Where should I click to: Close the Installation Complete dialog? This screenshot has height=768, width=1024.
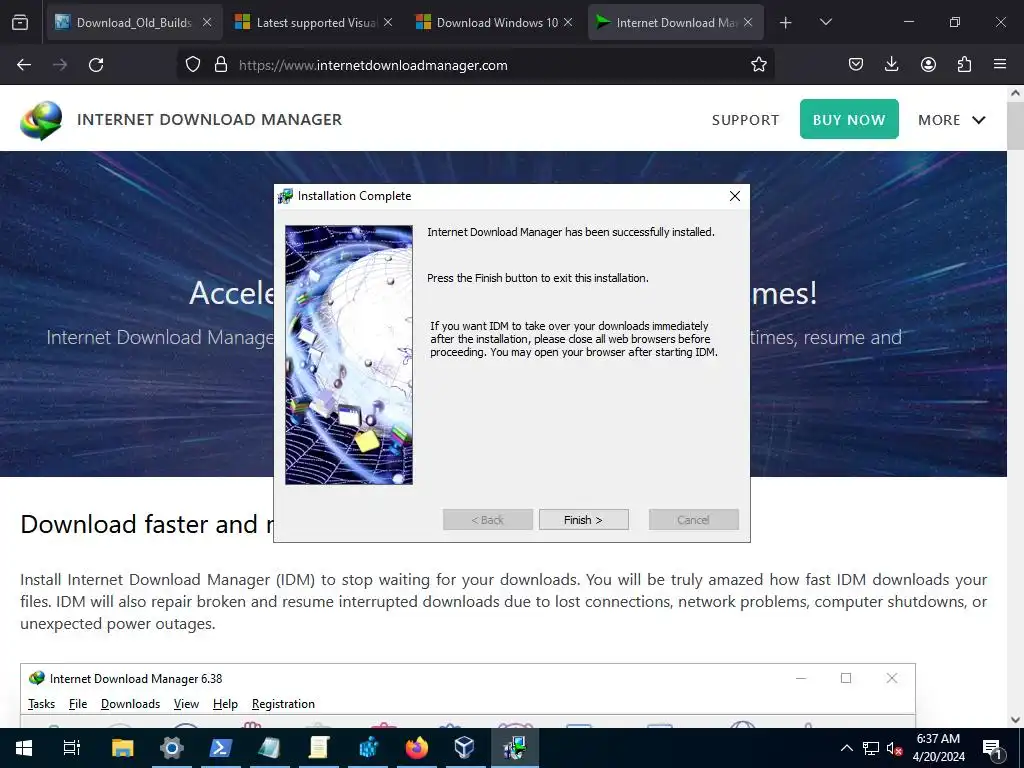(x=735, y=196)
